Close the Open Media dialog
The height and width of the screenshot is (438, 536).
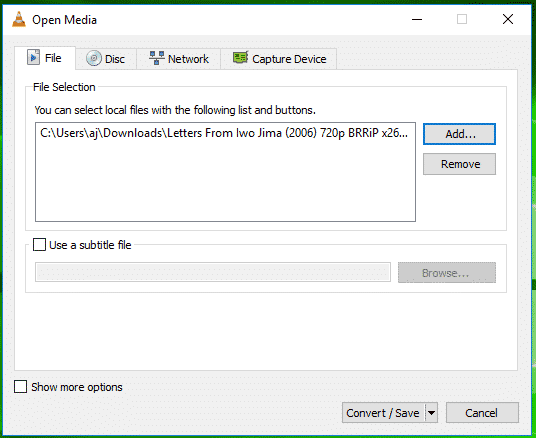(x=508, y=19)
